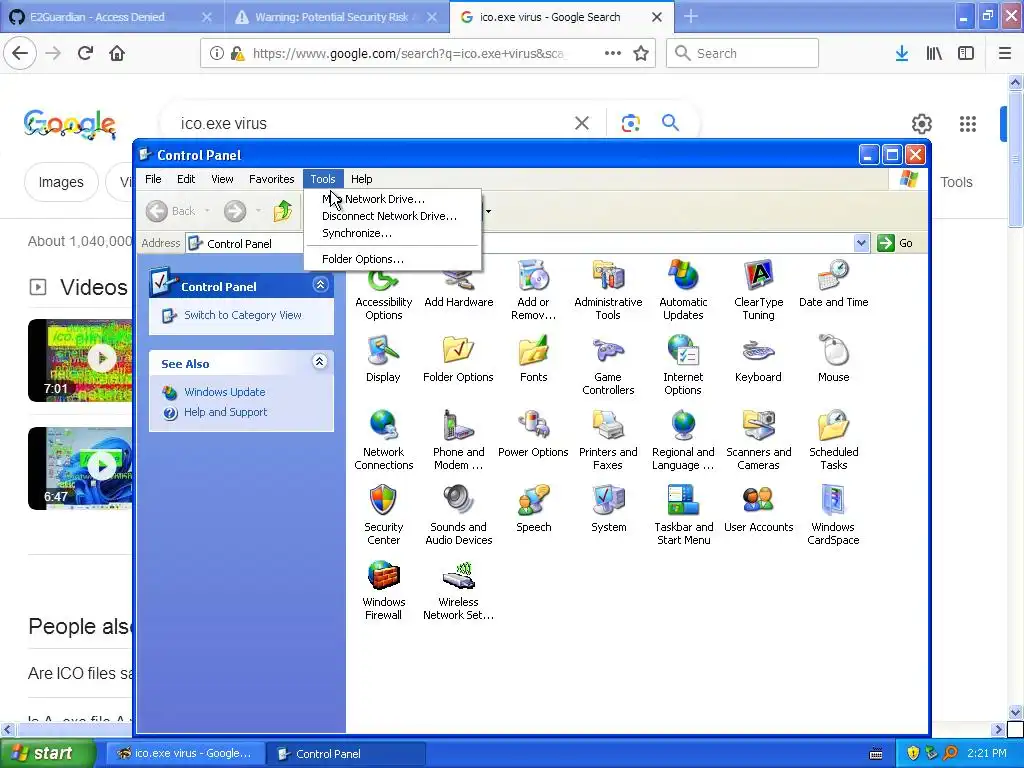
Task: Open the System applet icon
Action: pos(608,509)
